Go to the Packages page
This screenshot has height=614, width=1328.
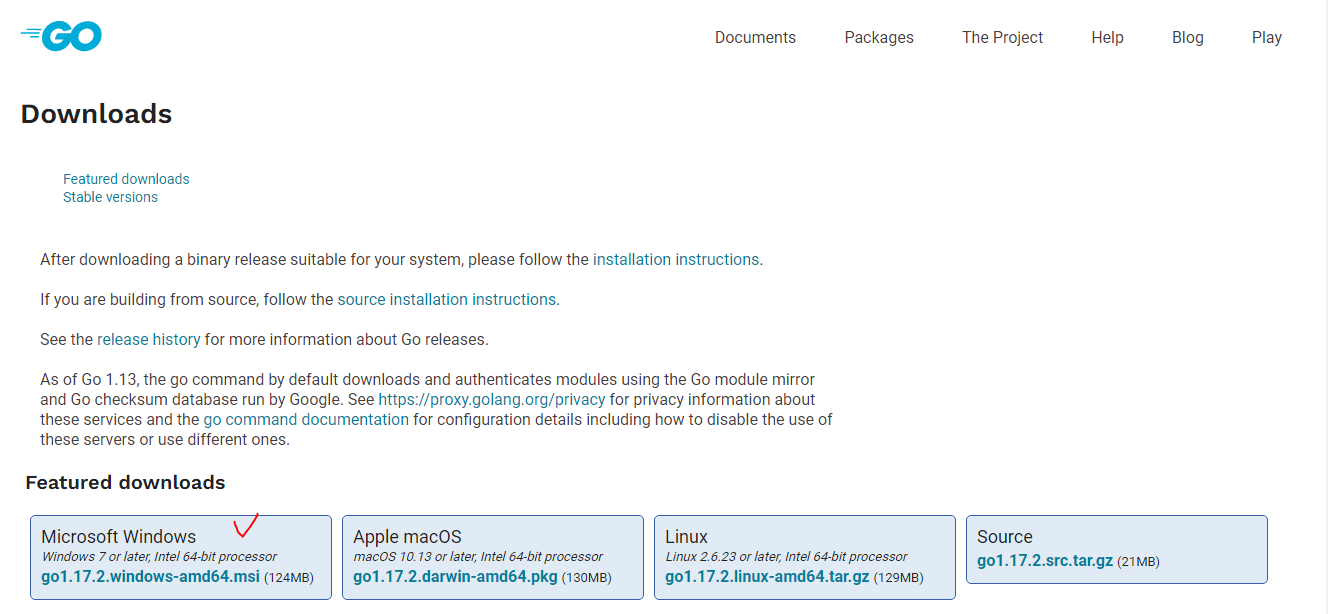[x=879, y=37]
